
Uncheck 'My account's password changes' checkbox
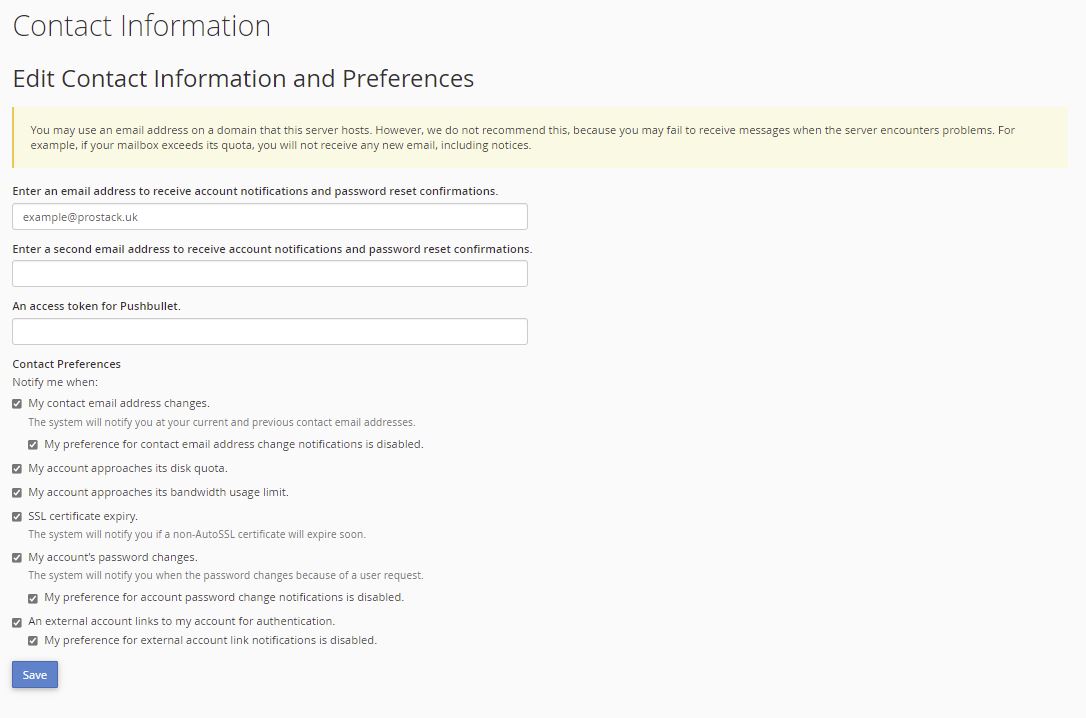pos(17,557)
